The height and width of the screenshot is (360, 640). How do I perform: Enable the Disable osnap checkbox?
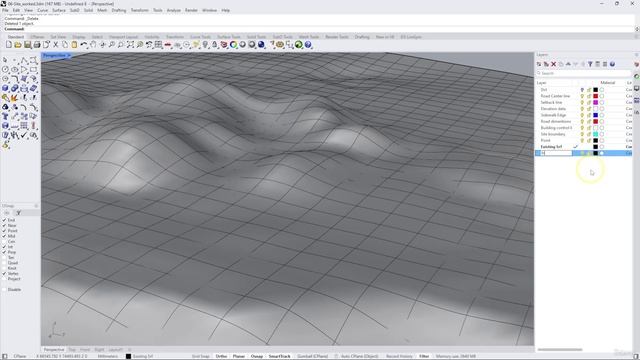(x=4, y=289)
